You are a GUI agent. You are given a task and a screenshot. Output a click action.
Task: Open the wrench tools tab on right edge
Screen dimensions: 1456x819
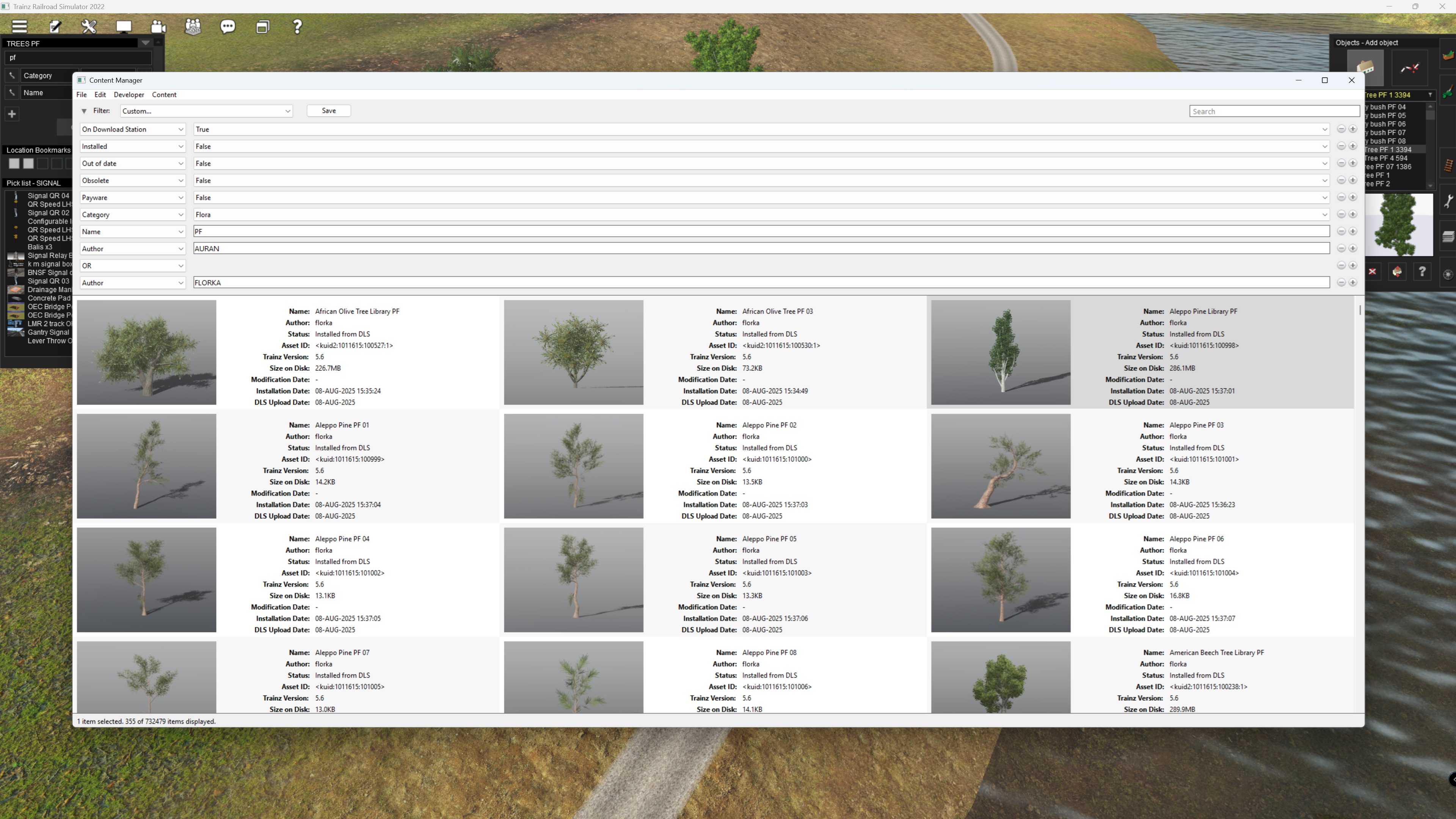coord(1448,201)
